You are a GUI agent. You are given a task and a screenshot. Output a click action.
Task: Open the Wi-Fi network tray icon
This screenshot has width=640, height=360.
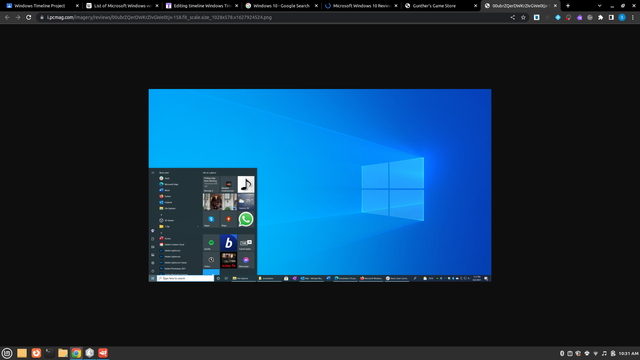tap(596, 353)
